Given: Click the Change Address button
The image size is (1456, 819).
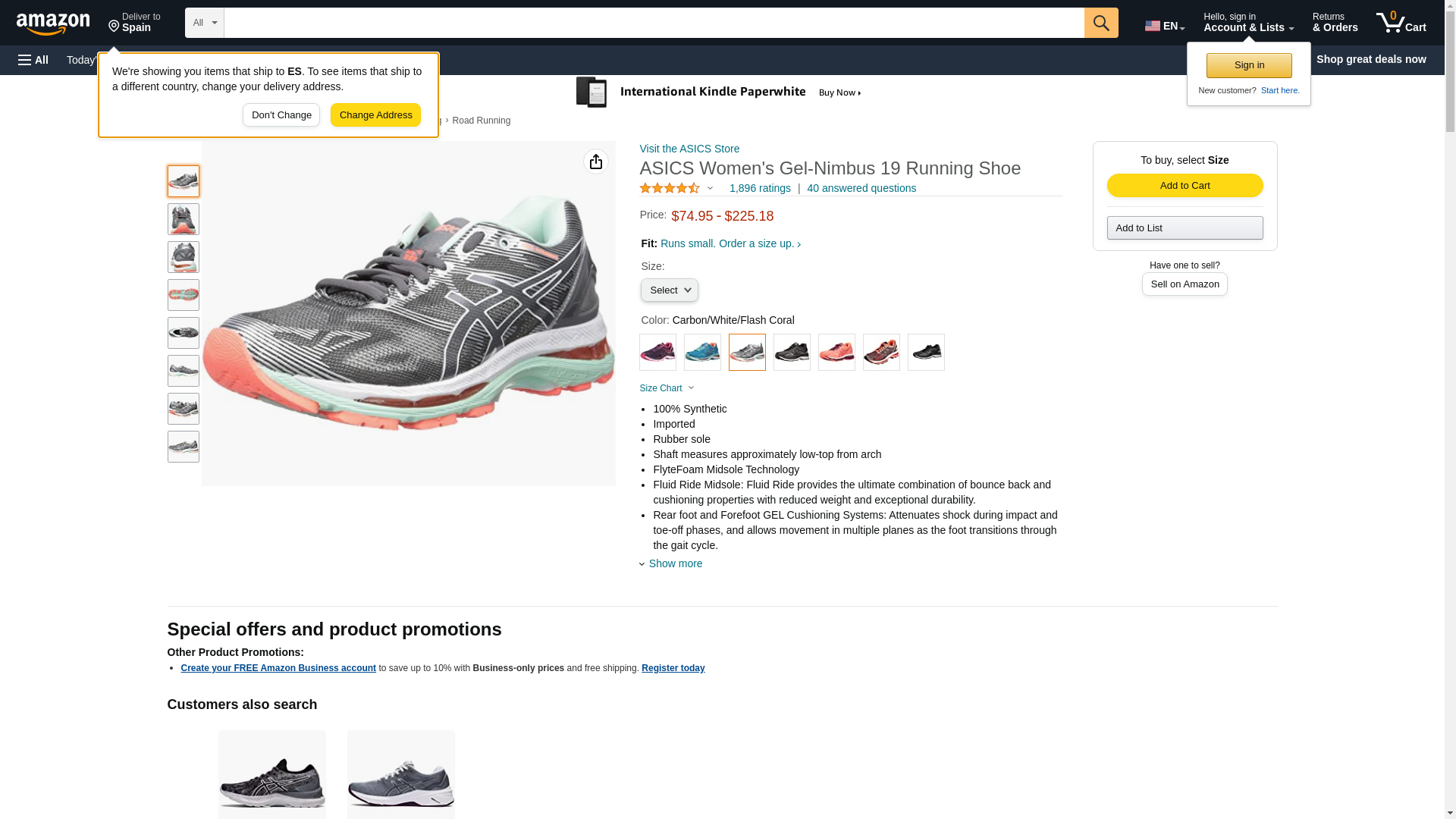Looking at the screenshot, I should (375, 115).
